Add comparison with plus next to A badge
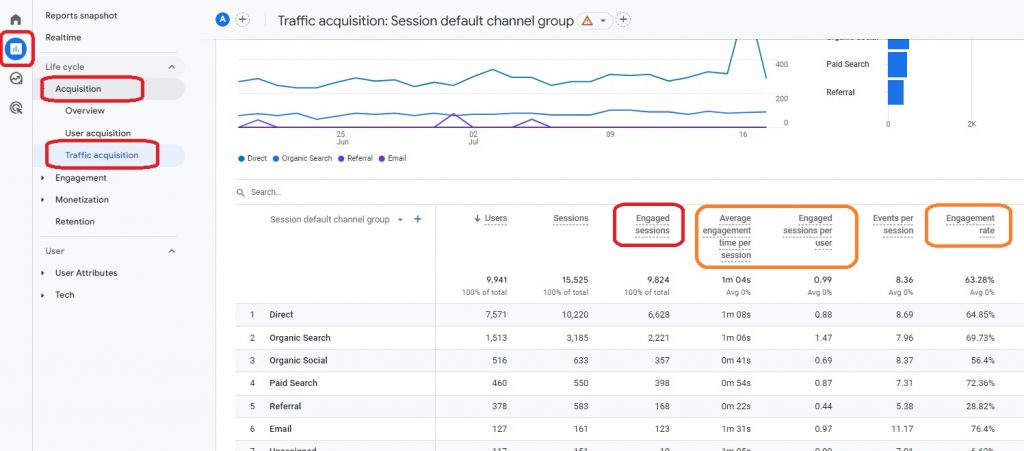 (x=242, y=20)
